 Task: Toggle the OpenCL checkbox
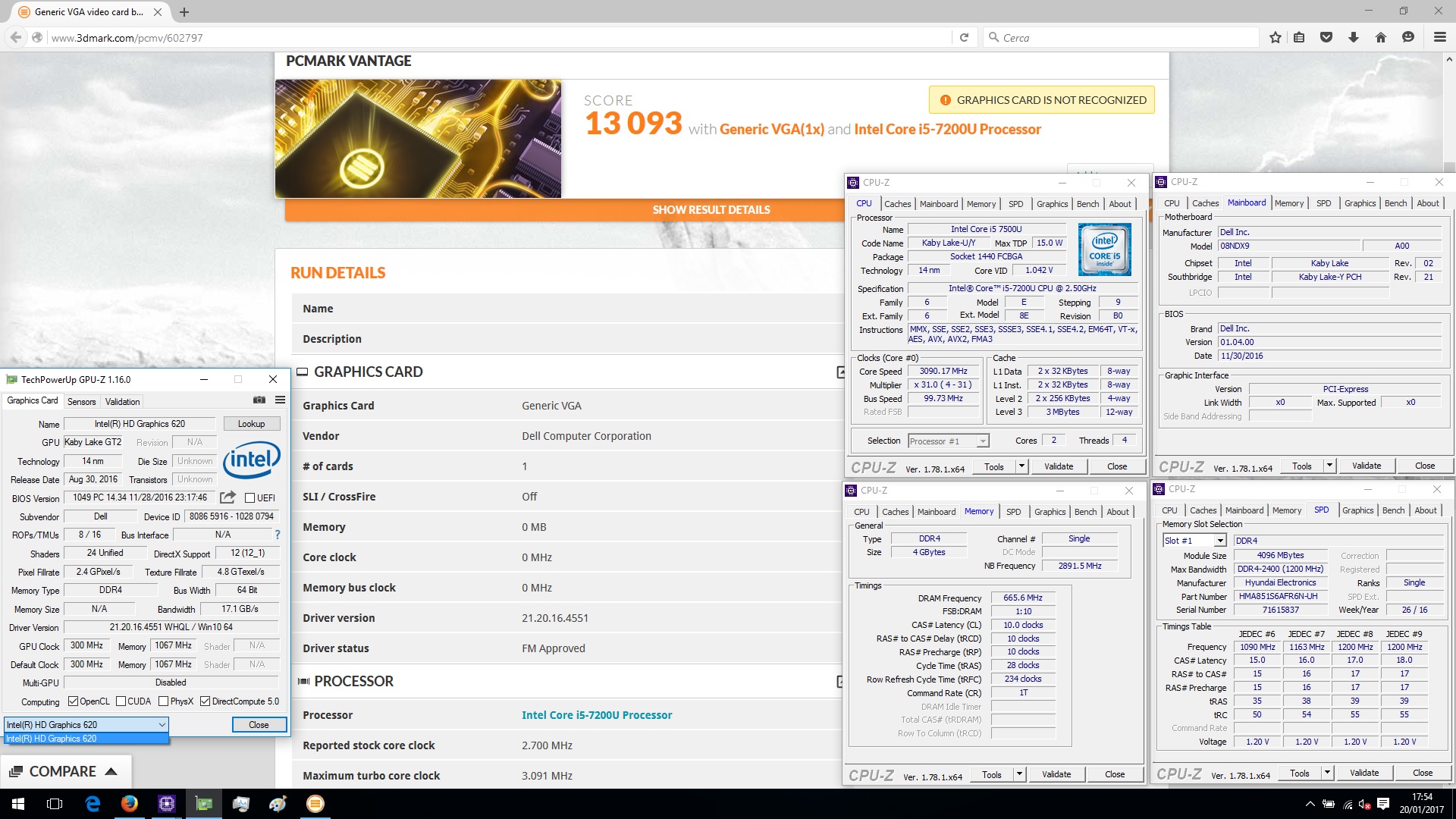tap(73, 701)
